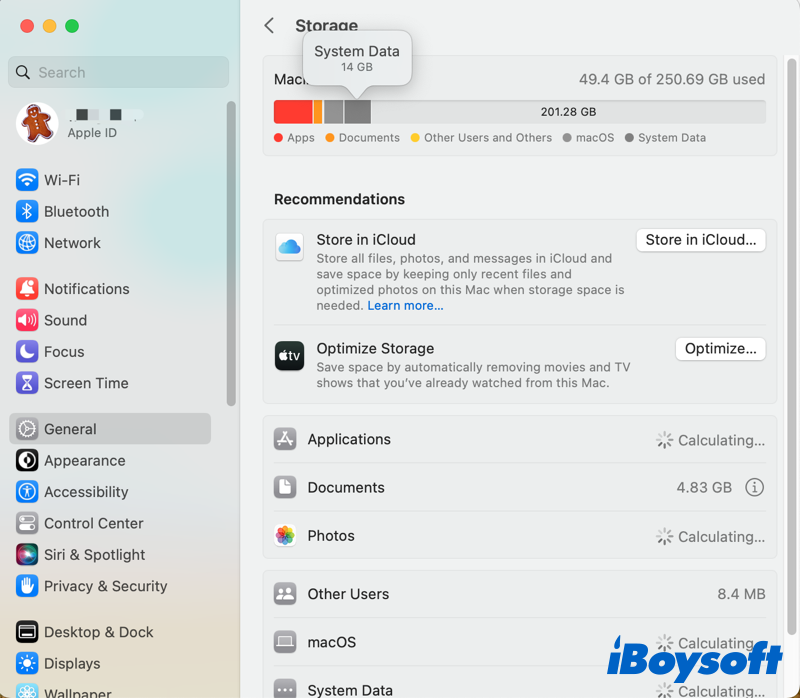Follow the Learn more link
800x698 pixels.
[x=405, y=306]
